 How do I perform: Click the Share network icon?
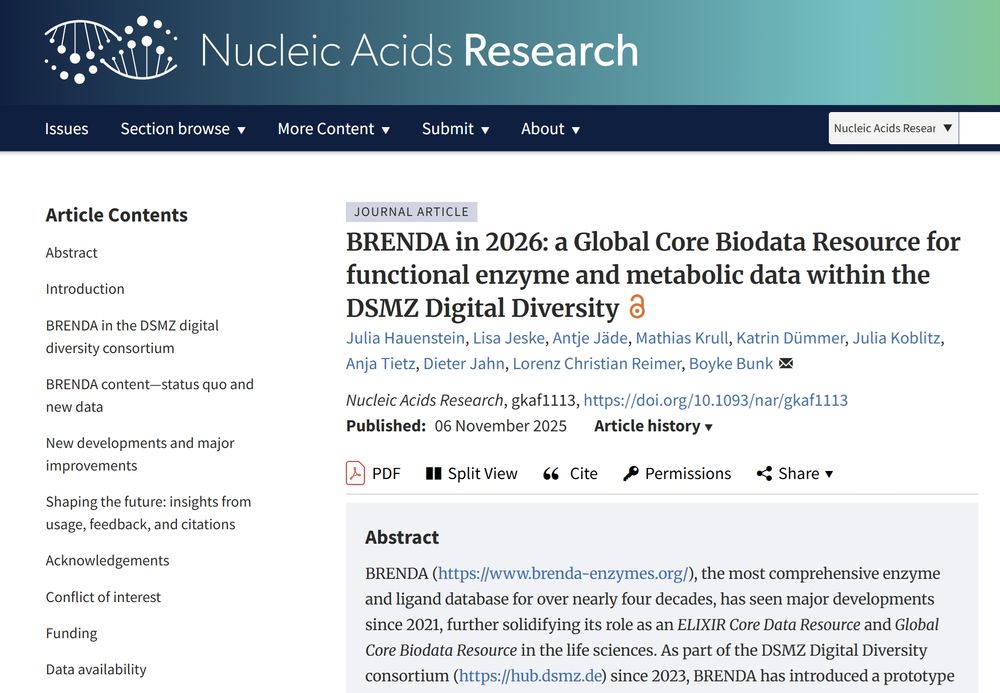tap(764, 473)
